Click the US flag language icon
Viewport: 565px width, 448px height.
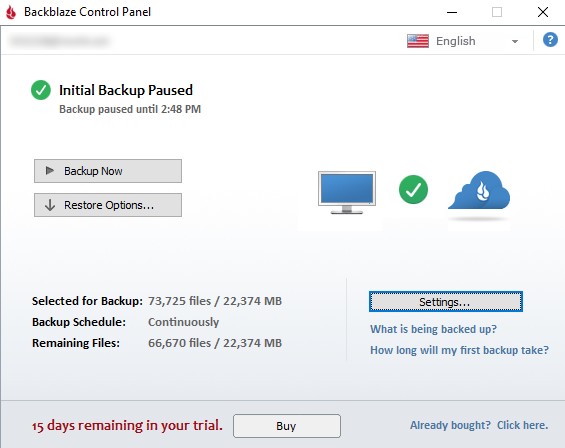(418, 41)
